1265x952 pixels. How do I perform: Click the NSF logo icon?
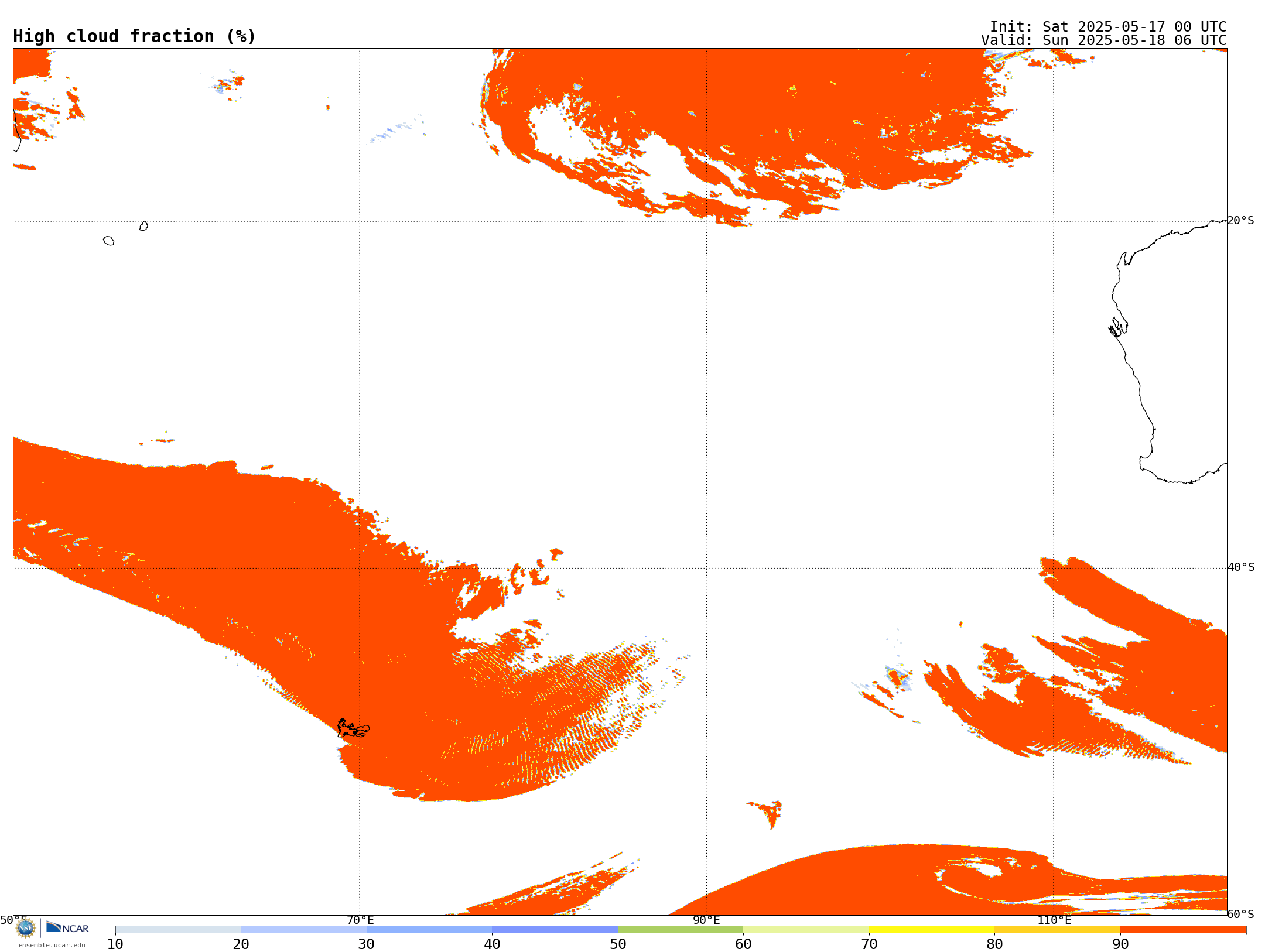coord(26,928)
